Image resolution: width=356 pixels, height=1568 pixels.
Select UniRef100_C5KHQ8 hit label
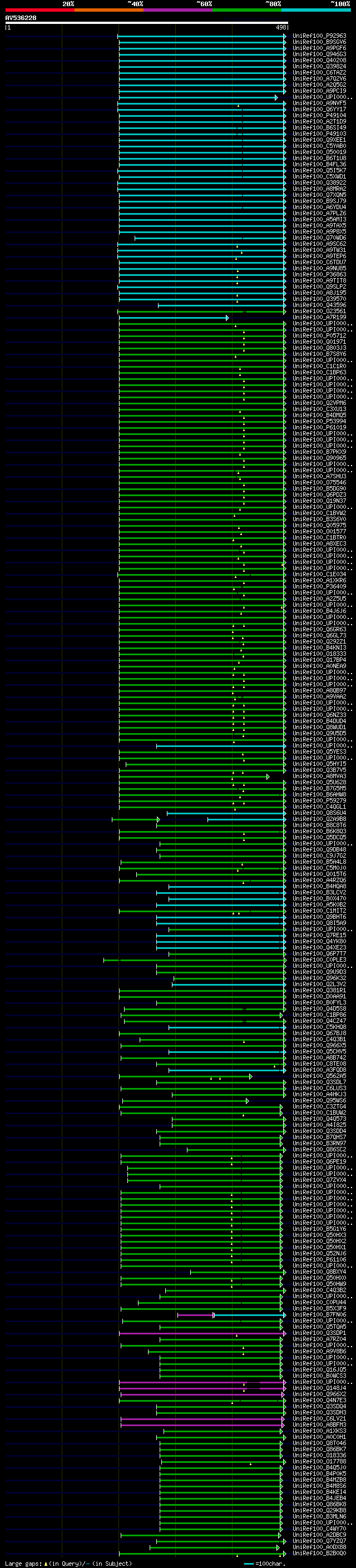[x=319, y=1027]
